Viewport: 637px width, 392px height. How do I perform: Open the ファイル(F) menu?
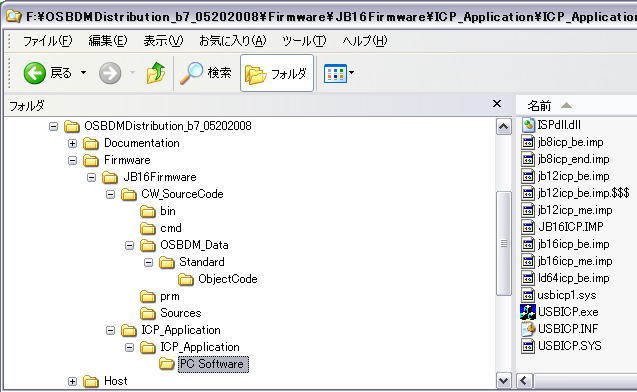click(48, 41)
